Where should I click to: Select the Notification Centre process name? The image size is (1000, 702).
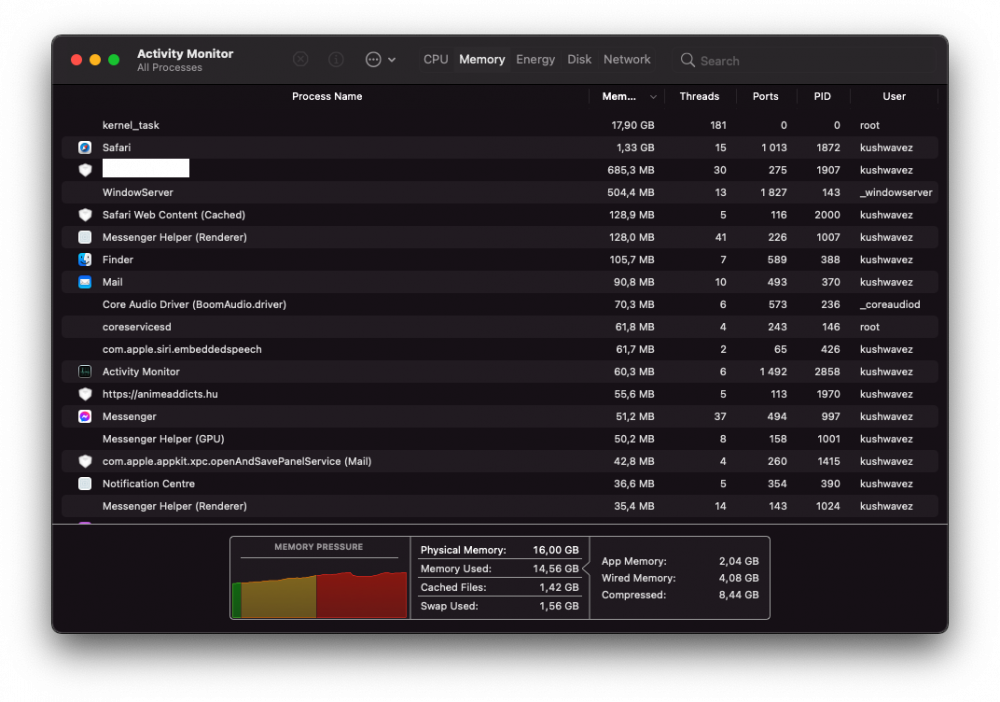click(149, 483)
